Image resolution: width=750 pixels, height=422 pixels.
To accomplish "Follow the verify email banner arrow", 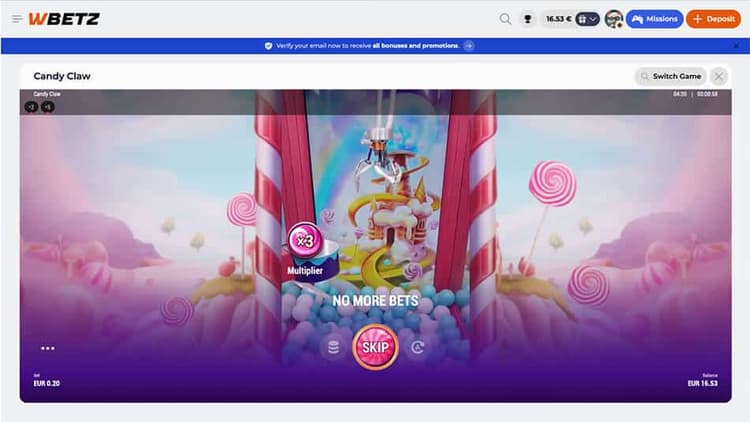I will tap(469, 46).
